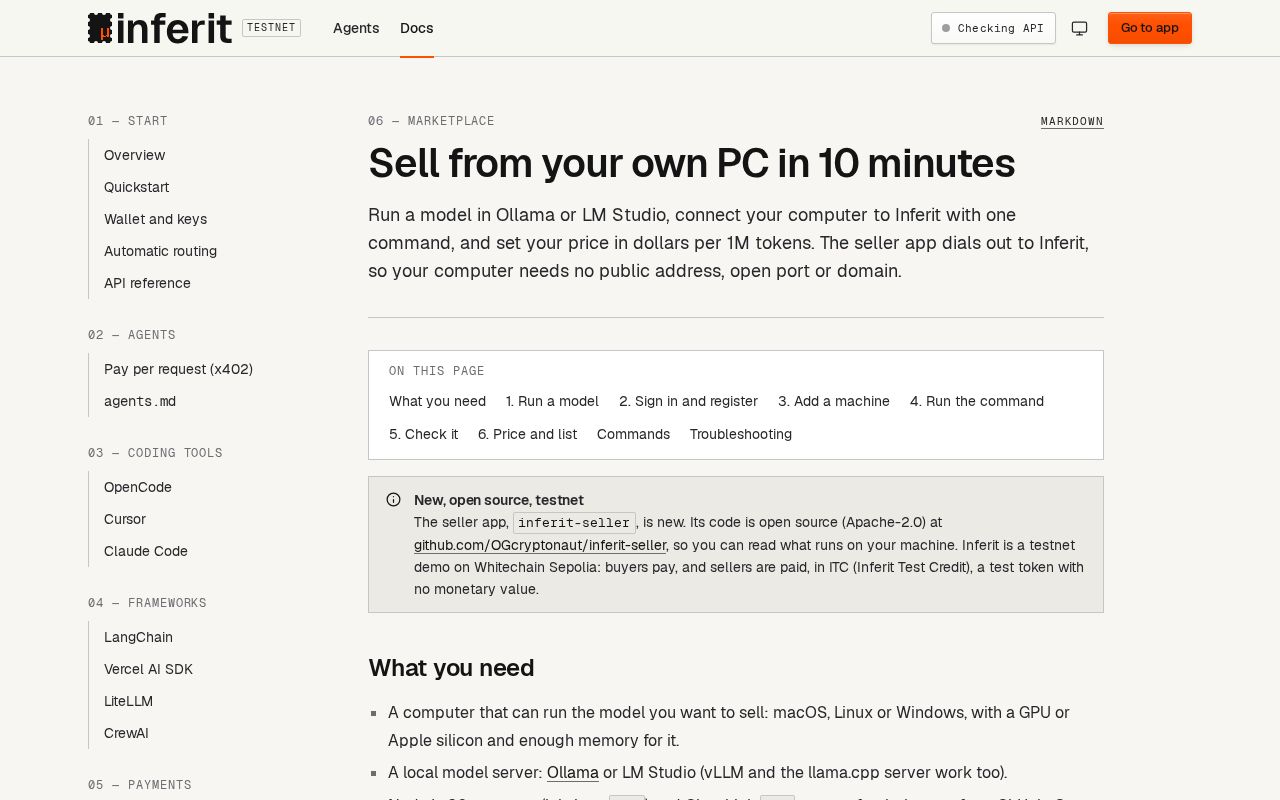Viewport: 1280px width, 800px height.
Task: Jump to the Commands section
Action: [633, 434]
